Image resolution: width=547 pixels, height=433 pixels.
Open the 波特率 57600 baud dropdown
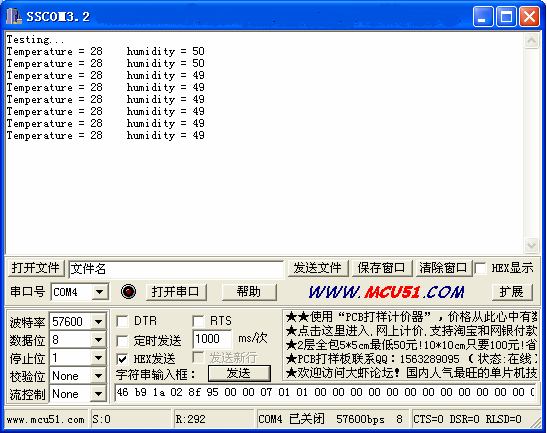(98, 321)
